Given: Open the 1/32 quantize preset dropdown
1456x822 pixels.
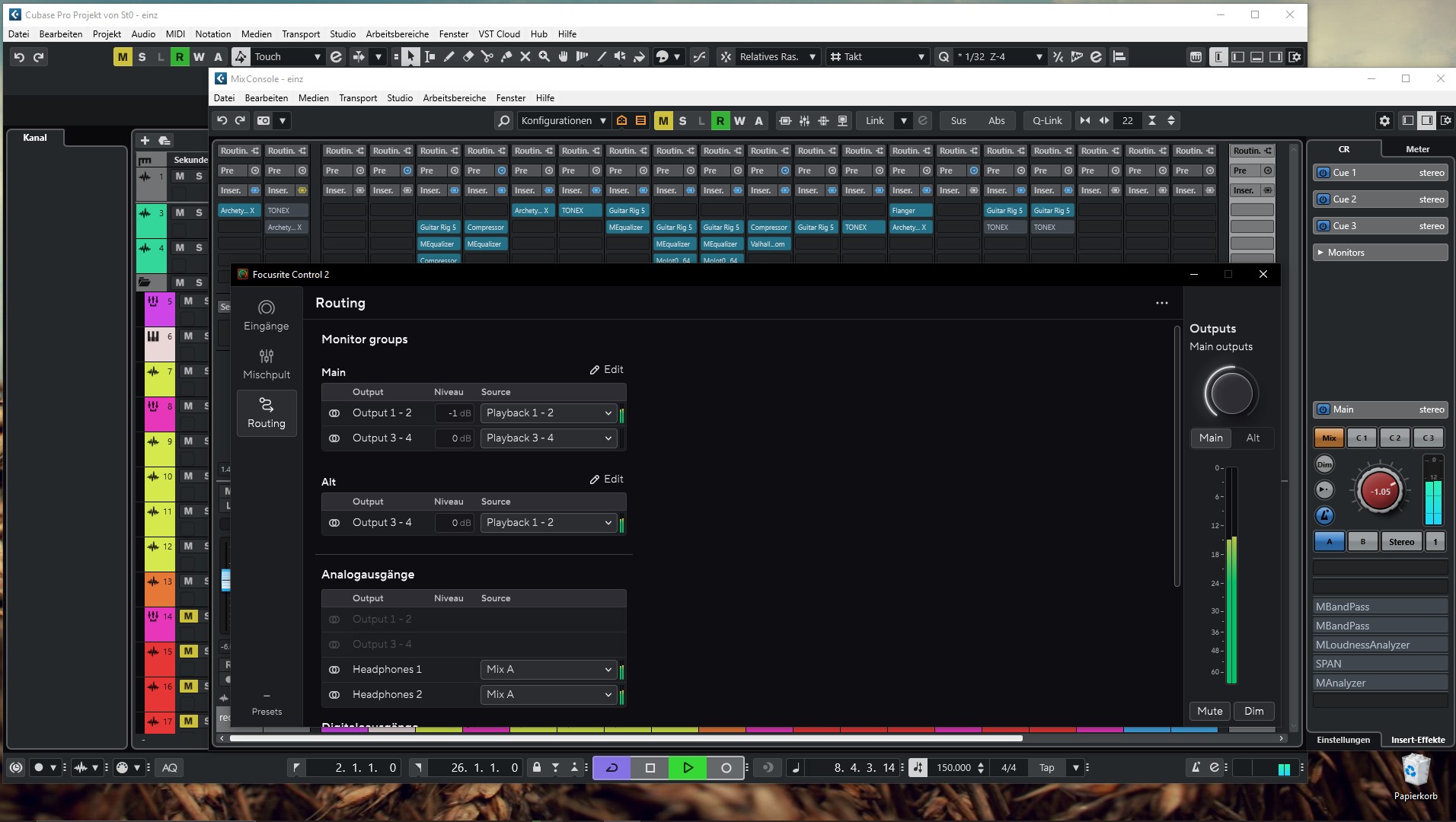Looking at the screenshot, I should tap(1000, 56).
